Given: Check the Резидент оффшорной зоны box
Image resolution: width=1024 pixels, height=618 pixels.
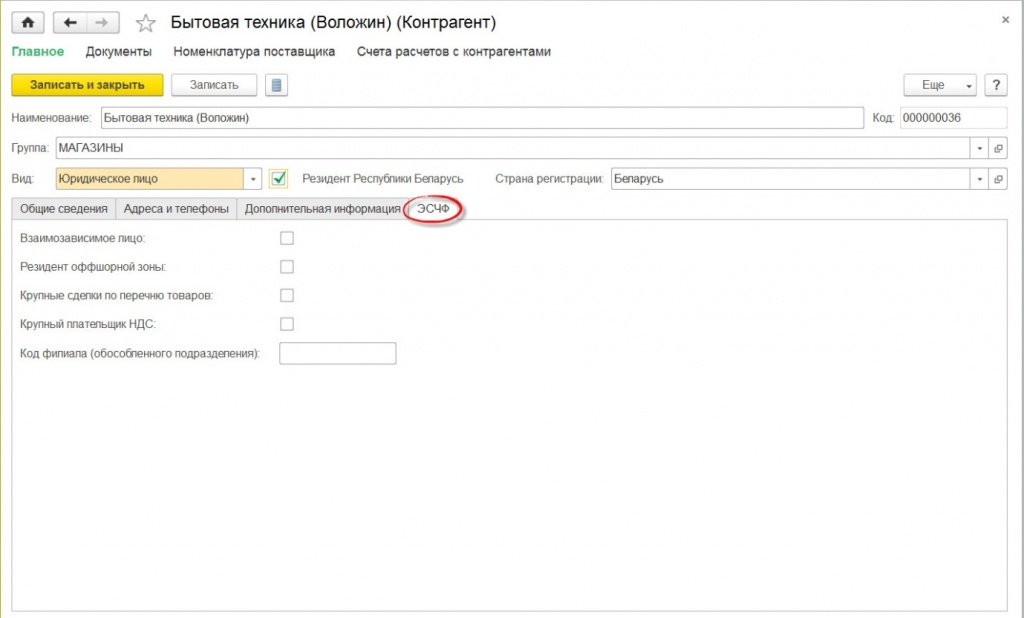Looking at the screenshot, I should 287,267.
